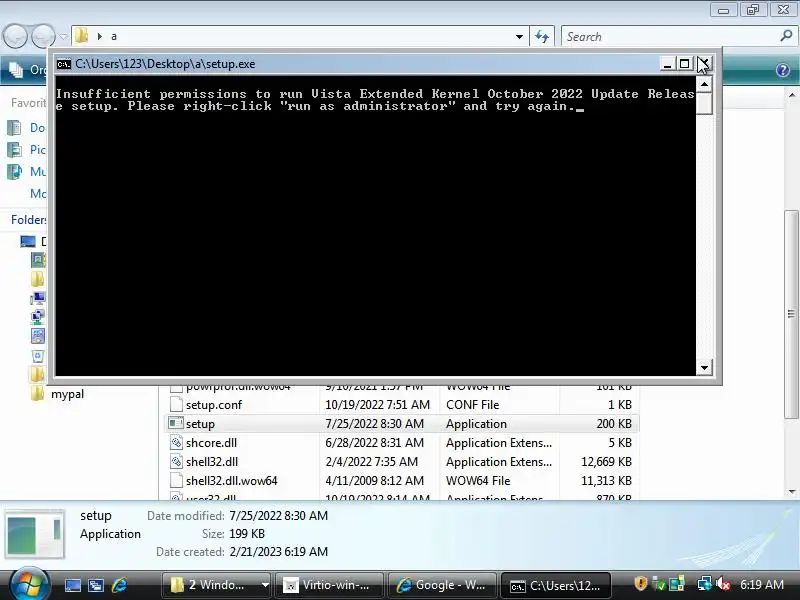Click date 10/19/2022 7:51 AM cell
Screen dimensions: 800x600
(378, 405)
